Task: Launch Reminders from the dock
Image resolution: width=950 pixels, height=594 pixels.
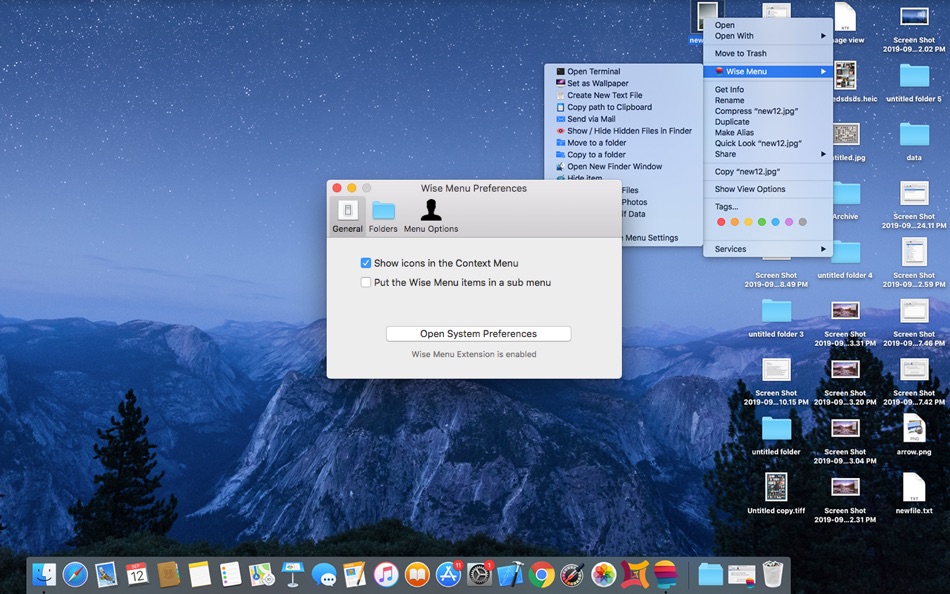Action: tap(230, 574)
